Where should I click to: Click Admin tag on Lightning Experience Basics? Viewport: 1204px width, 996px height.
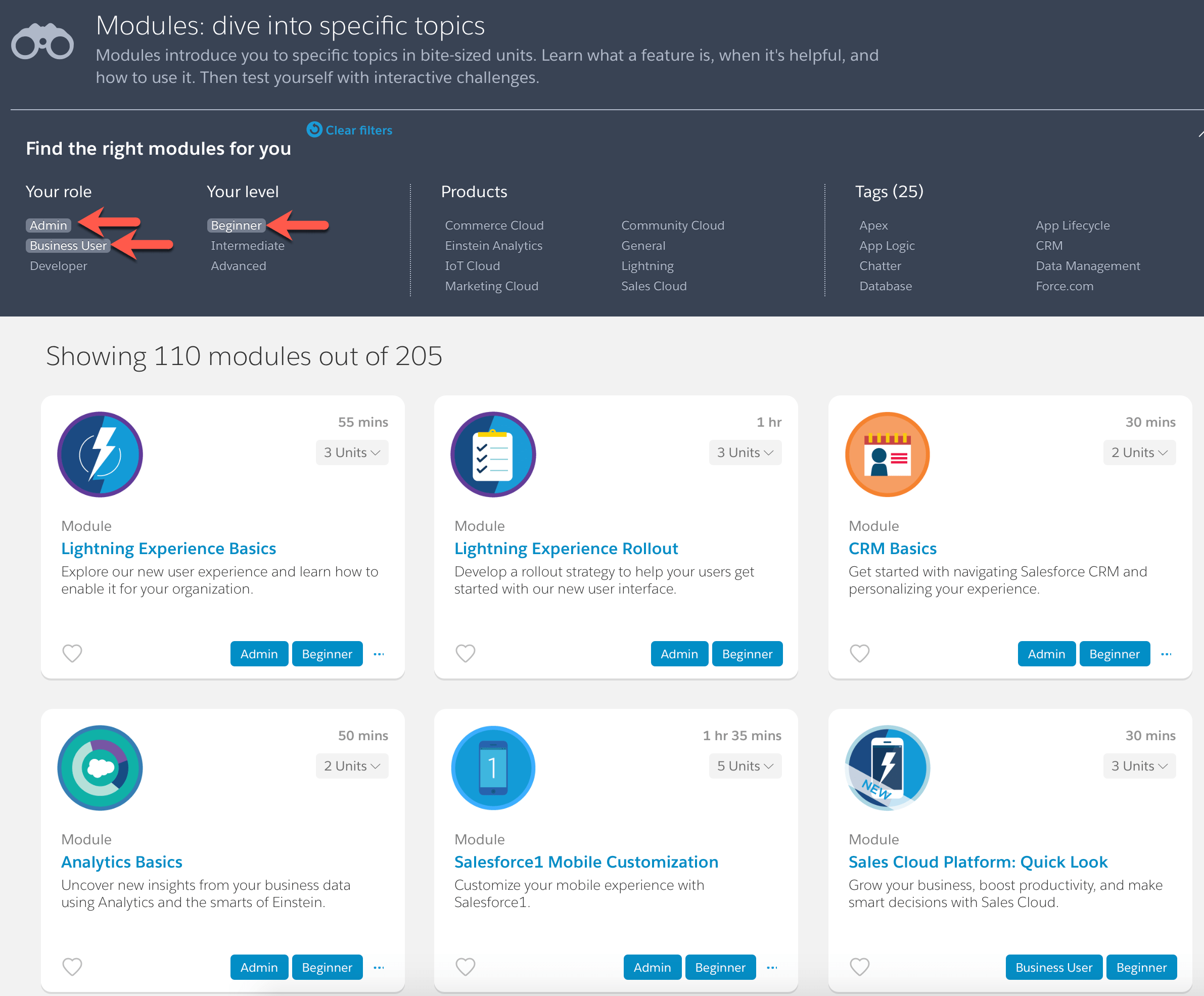259,654
